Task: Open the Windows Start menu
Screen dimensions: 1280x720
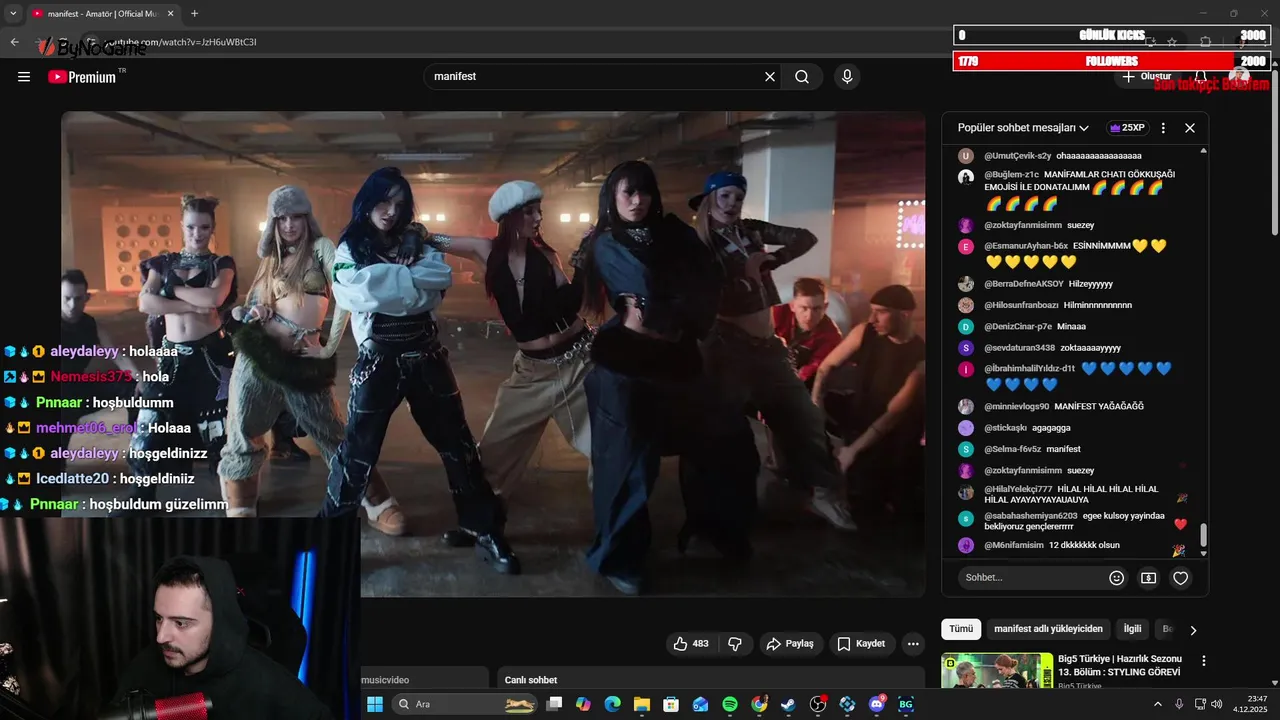Action: [375, 705]
